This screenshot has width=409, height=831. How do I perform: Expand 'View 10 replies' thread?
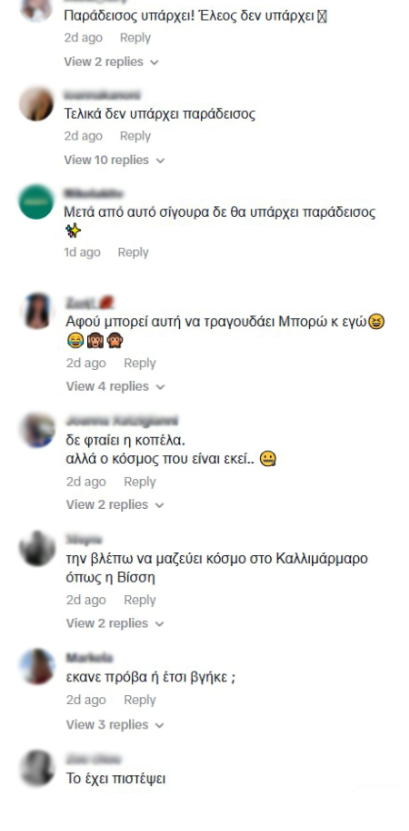(x=114, y=160)
